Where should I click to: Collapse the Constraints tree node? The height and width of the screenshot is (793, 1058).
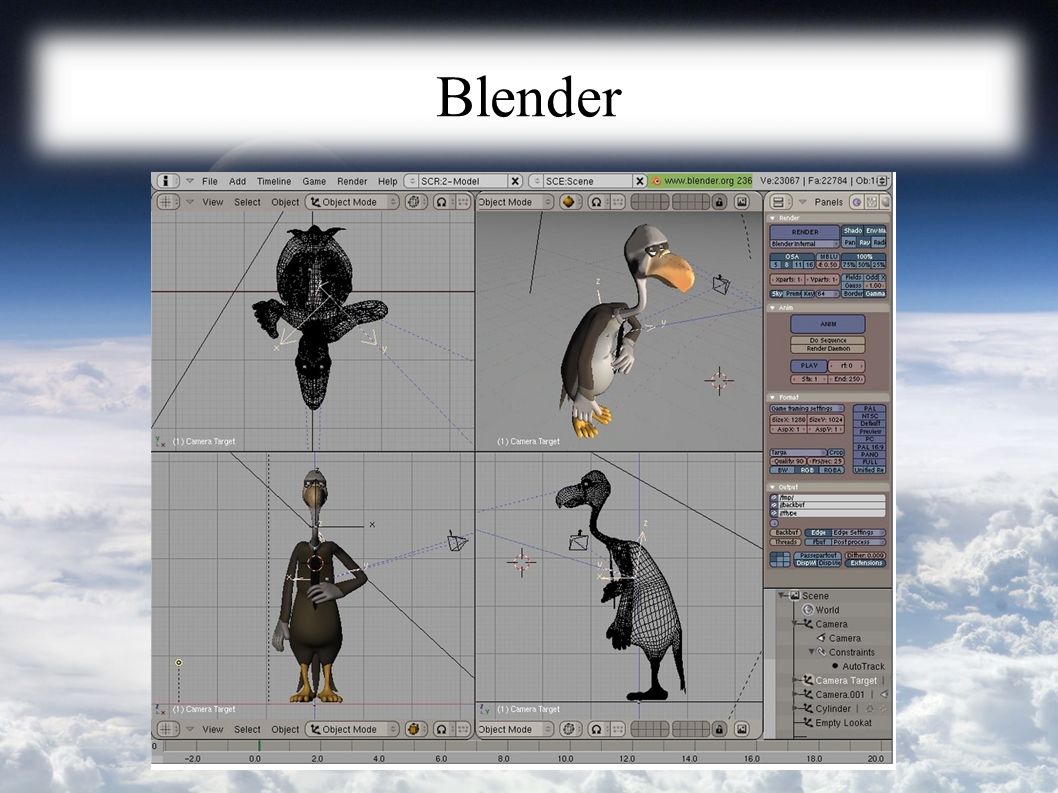pyautogui.click(x=811, y=652)
